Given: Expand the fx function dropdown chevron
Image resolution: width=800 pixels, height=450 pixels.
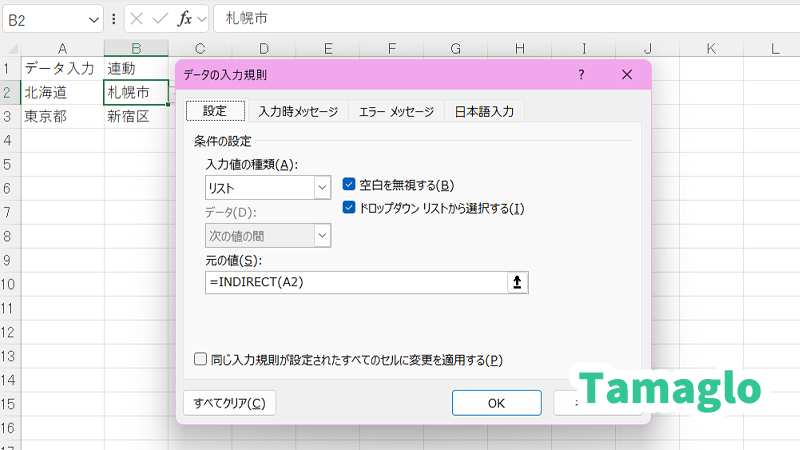Looking at the screenshot, I should point(201,19).
